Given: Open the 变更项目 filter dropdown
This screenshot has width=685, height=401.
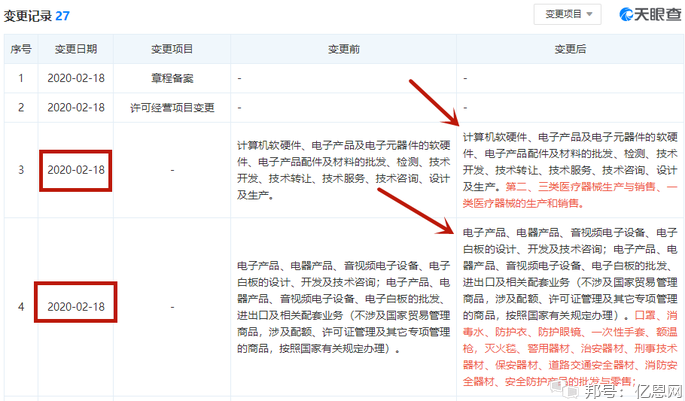Looking at the screenshot, I should click(x=567, y=14).
